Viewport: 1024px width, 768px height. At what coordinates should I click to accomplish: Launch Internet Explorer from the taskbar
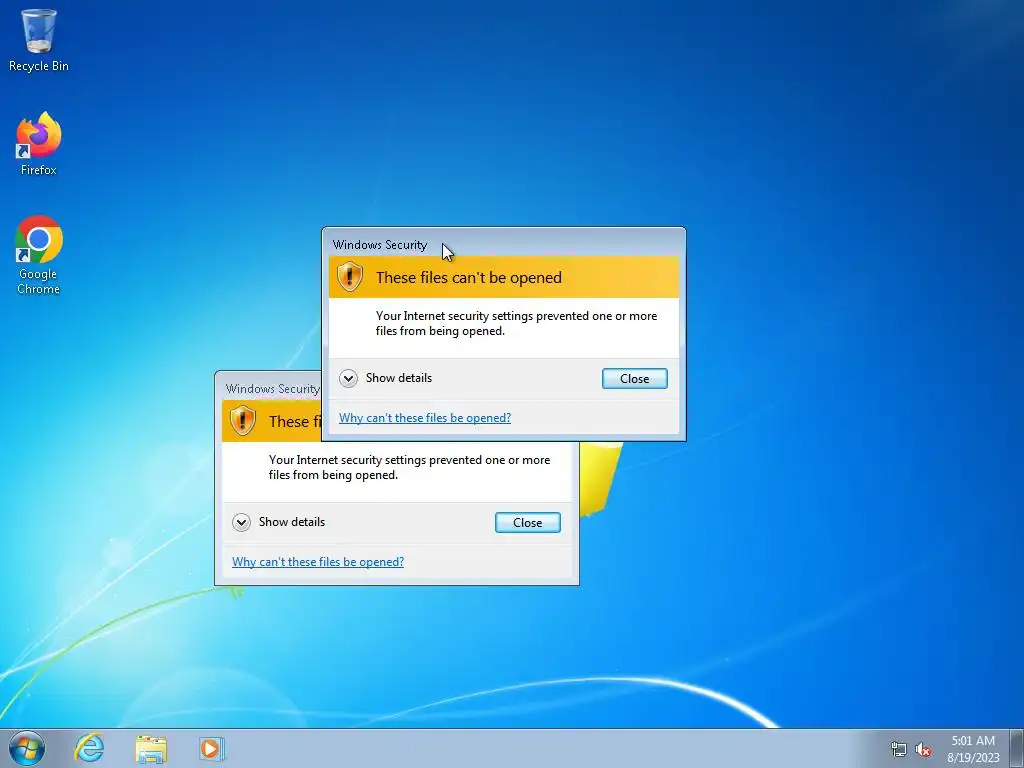89,748
